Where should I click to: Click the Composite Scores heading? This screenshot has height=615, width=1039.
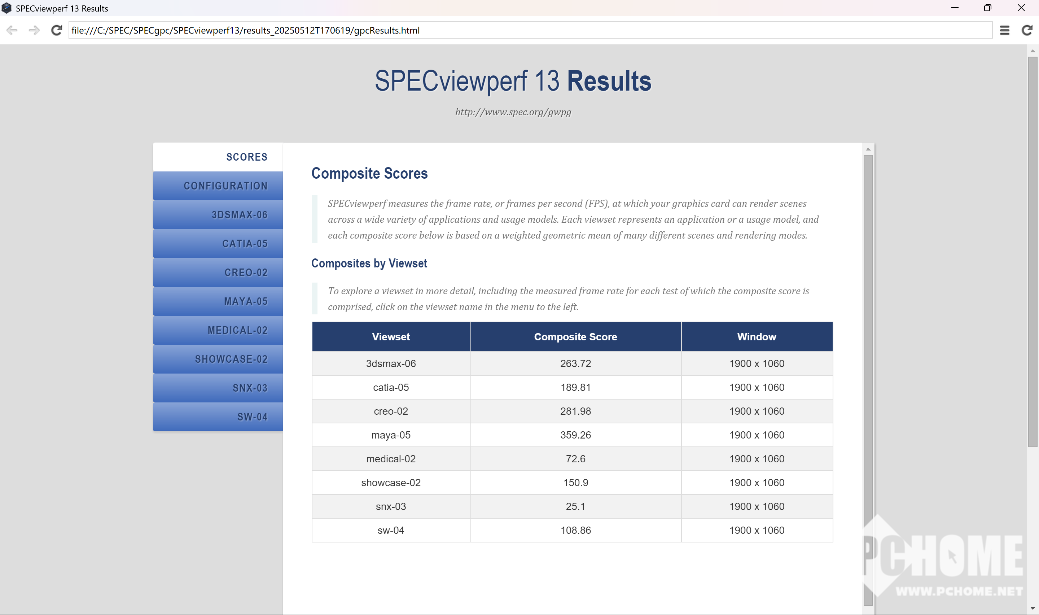point(370,174)
